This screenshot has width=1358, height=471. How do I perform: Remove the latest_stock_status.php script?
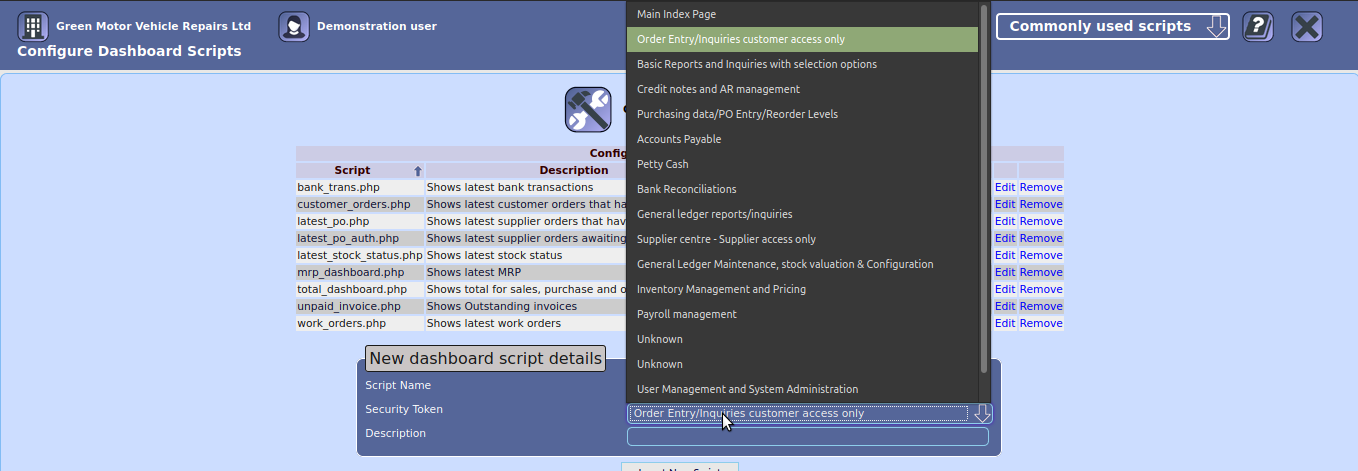tap(1040, 255)
